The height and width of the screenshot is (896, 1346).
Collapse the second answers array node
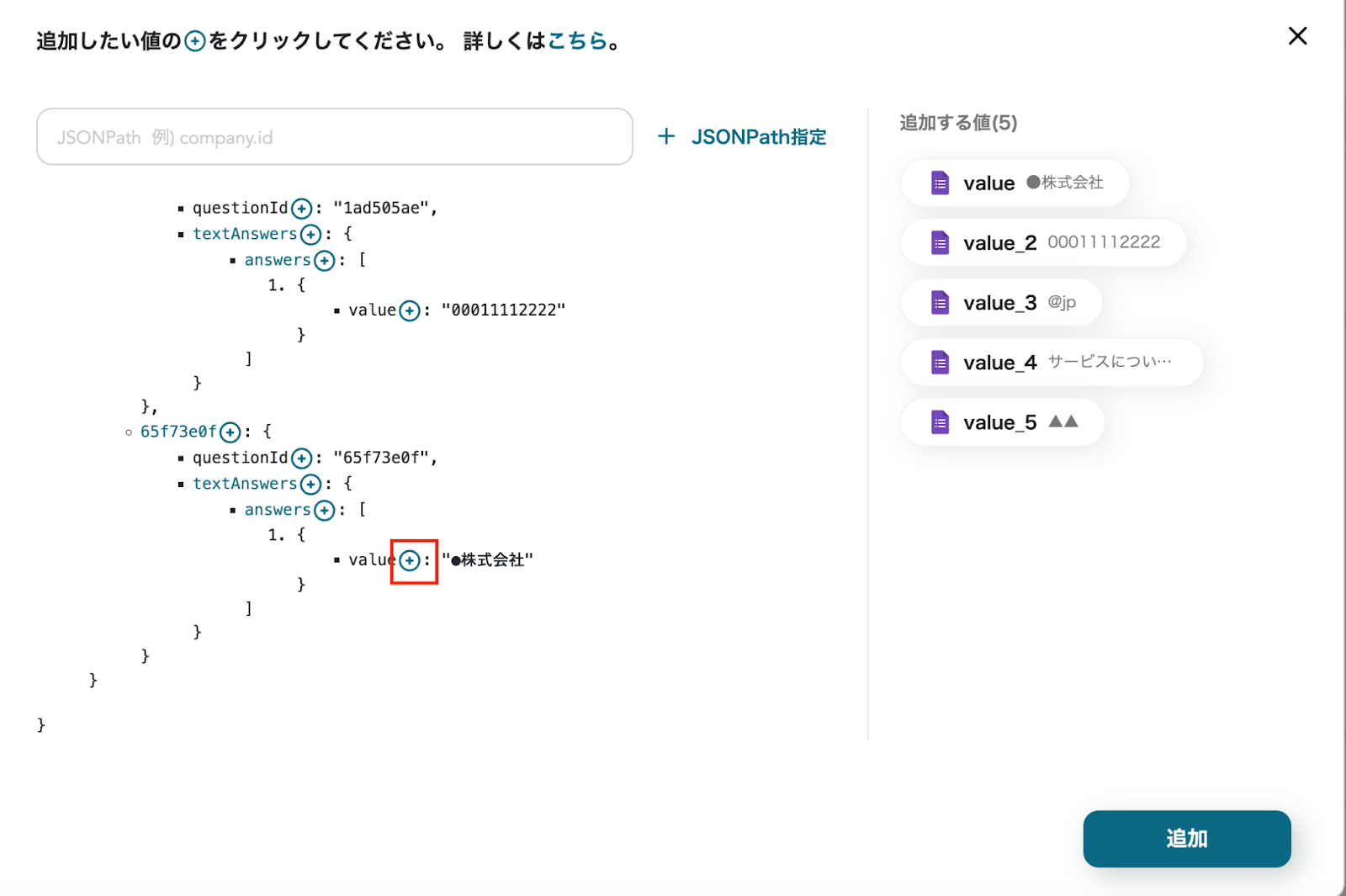pyautogui.click(x=277, y=510)
